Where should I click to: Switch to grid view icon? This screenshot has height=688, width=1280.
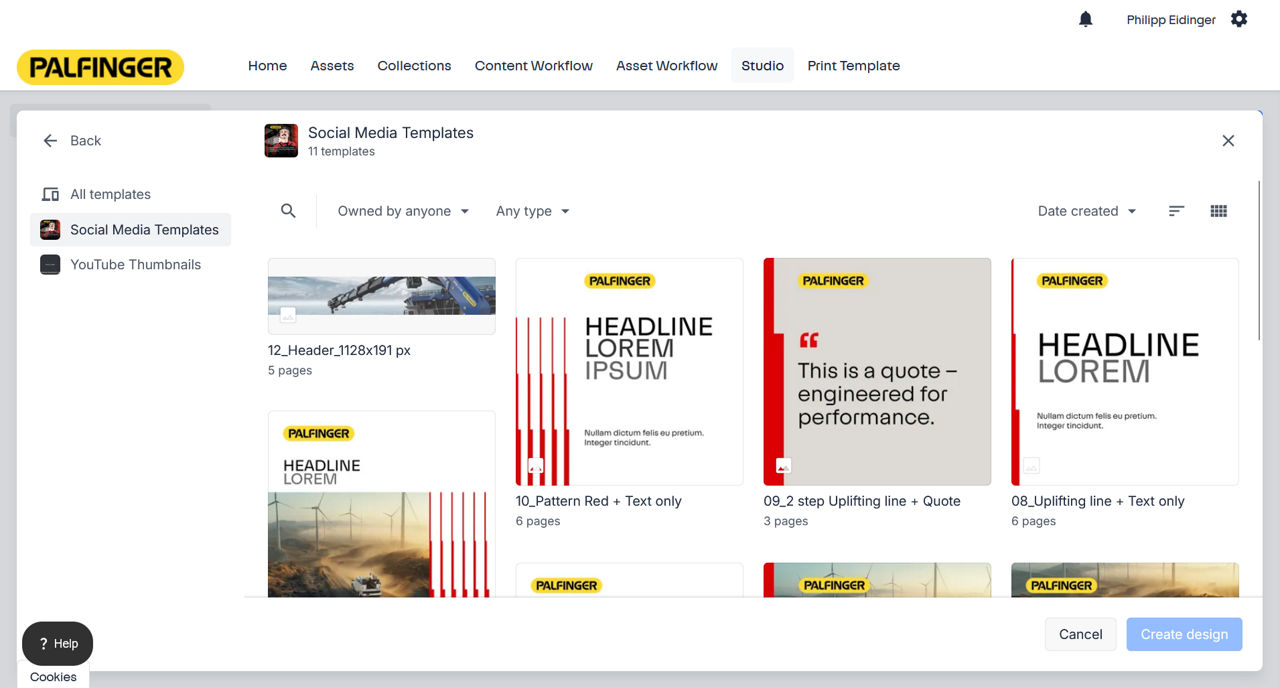point(1218,211)
